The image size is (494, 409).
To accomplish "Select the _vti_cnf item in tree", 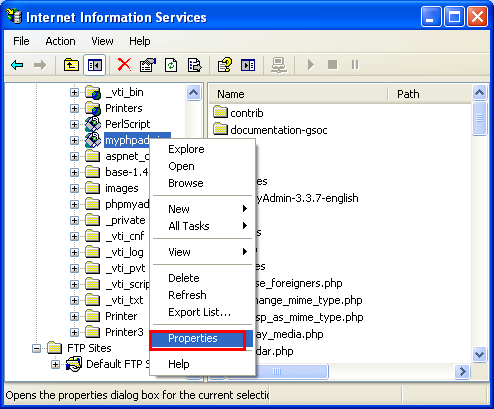I will [125, 236].
